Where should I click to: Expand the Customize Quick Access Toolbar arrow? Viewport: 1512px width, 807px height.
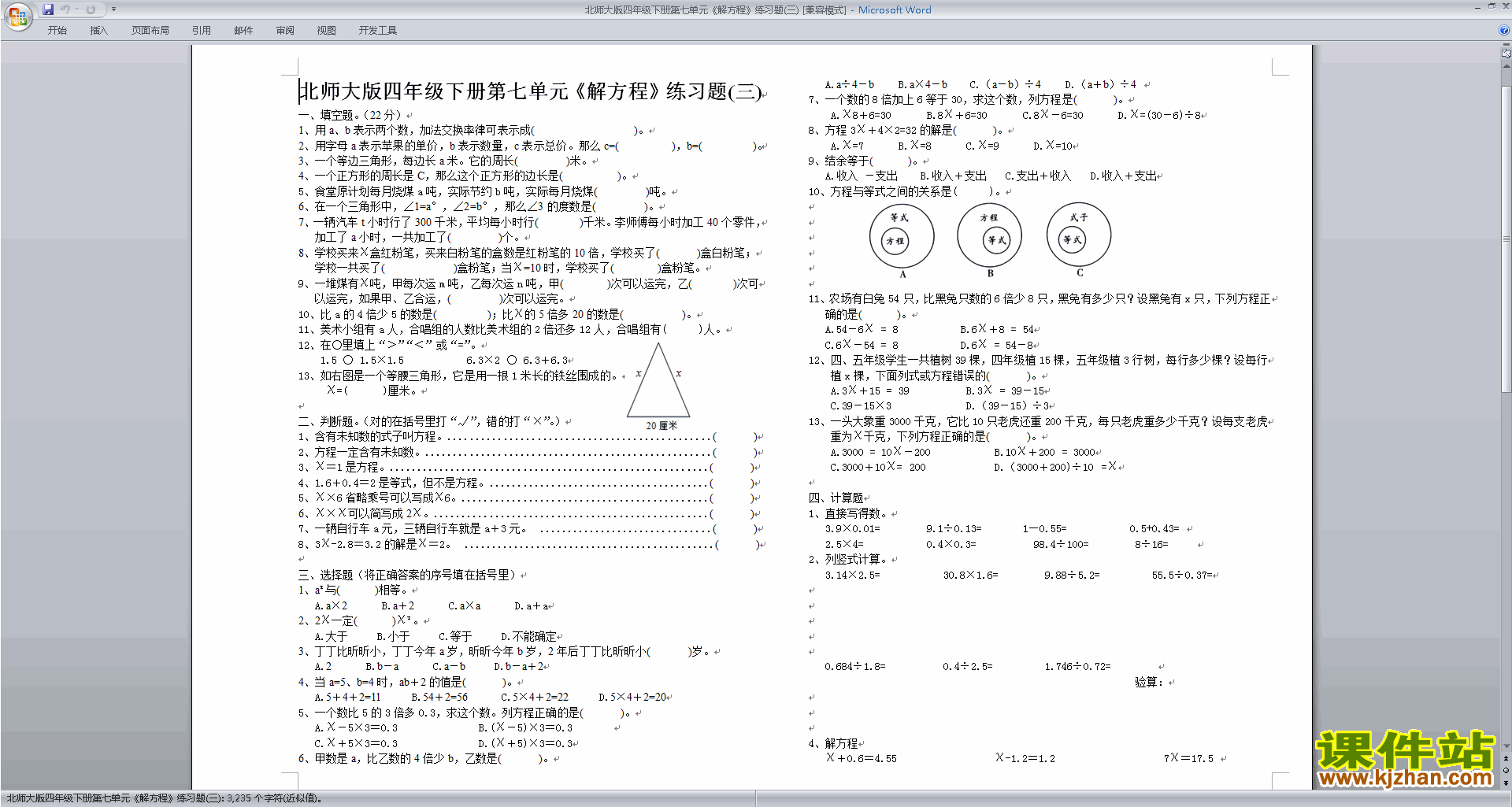pyautogui.click(x=113, y=9)
